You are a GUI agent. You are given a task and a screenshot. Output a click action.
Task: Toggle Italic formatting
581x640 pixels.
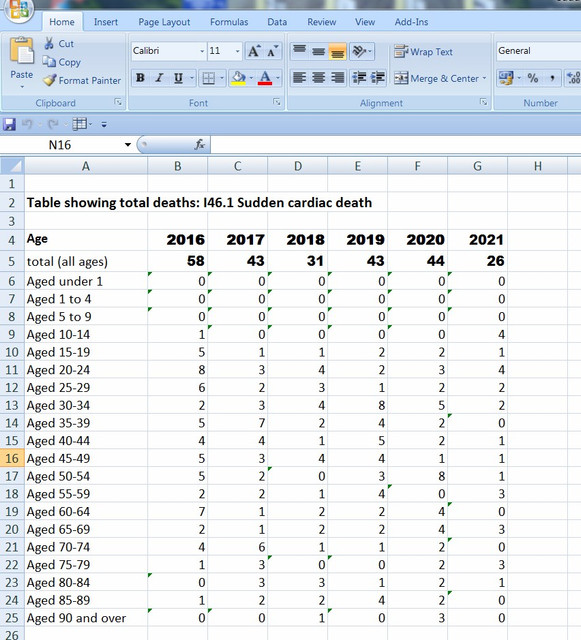(x=159, y=78)
